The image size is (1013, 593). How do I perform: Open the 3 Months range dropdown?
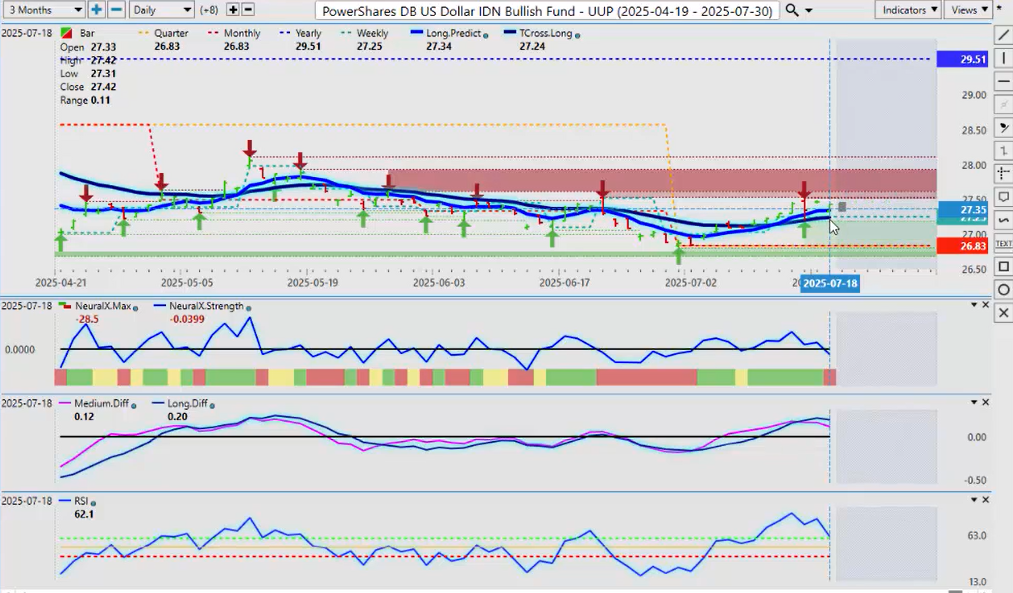tap(43, 10)
